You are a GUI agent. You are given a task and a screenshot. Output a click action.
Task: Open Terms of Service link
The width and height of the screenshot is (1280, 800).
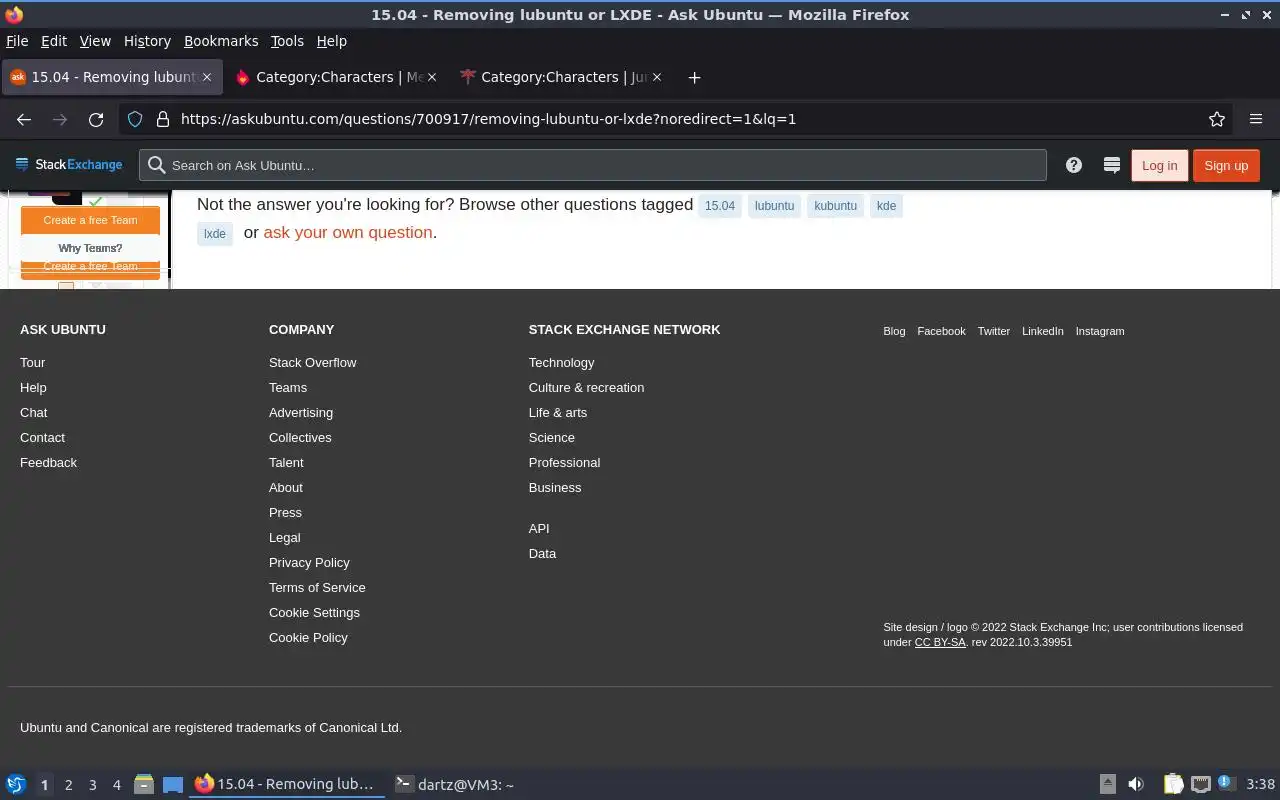click(317, 587)
